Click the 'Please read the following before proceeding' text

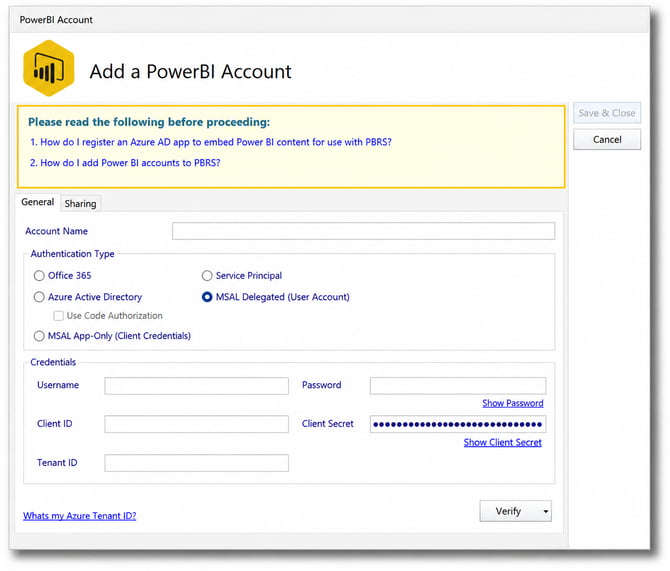149,122
